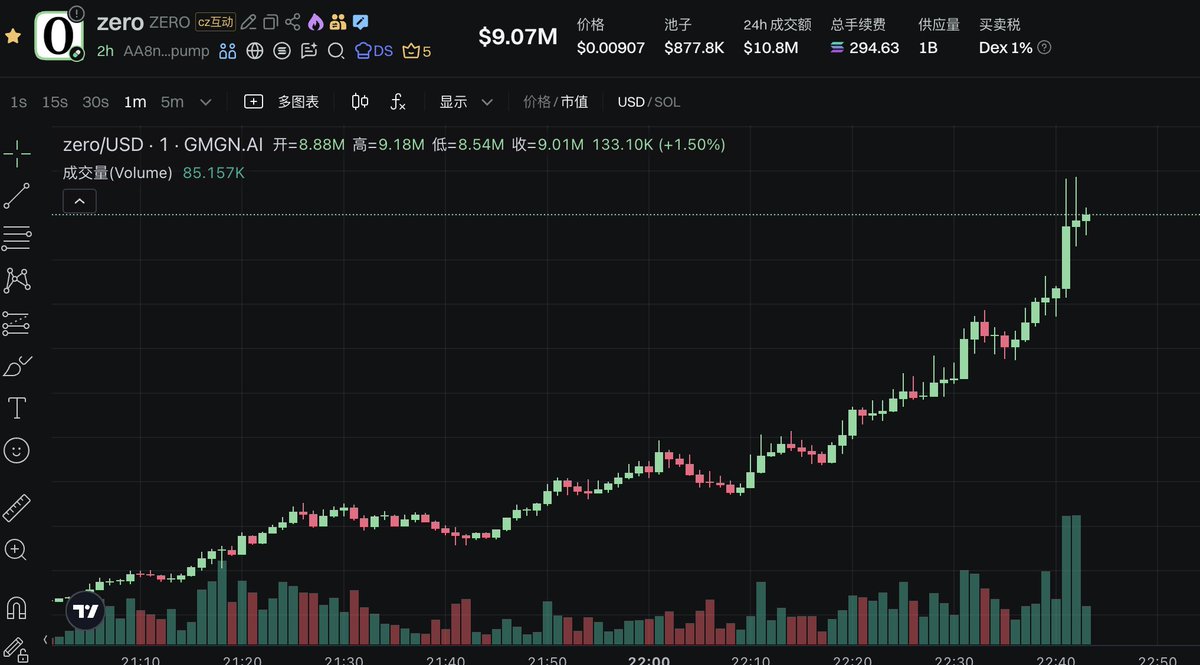Switch to the 5m timeframe

point(172,102)
